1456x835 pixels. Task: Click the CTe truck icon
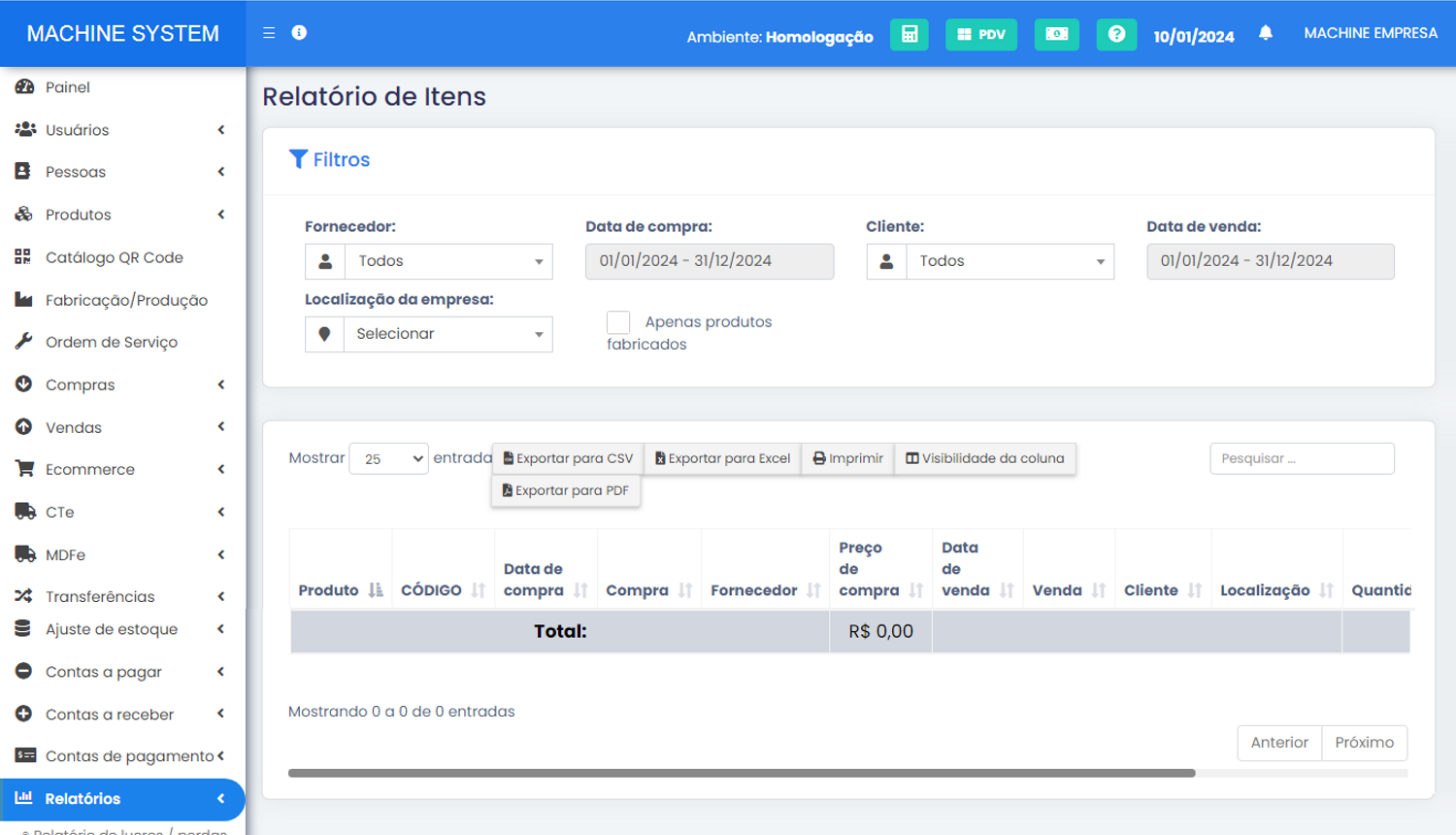tap(25, 512)
